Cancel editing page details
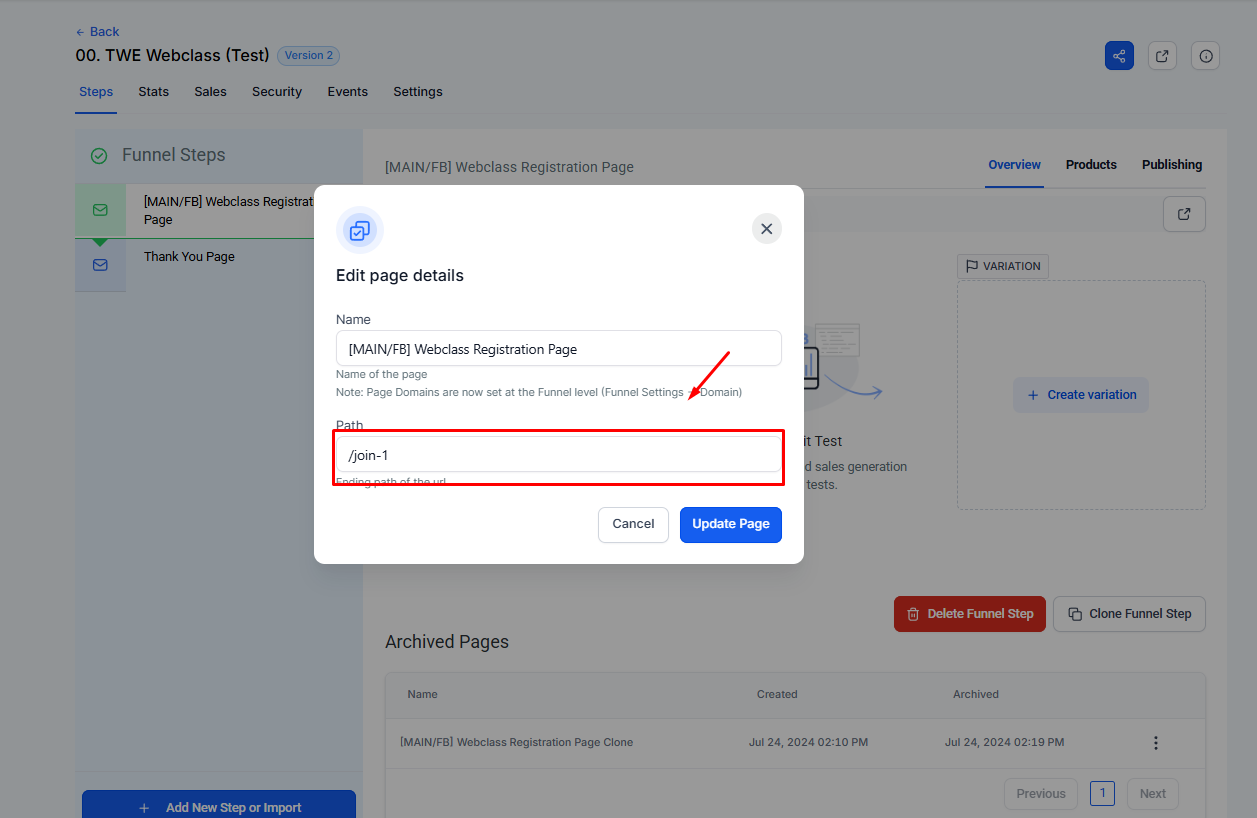The image size is (1257, 818). tap(633, 524)
